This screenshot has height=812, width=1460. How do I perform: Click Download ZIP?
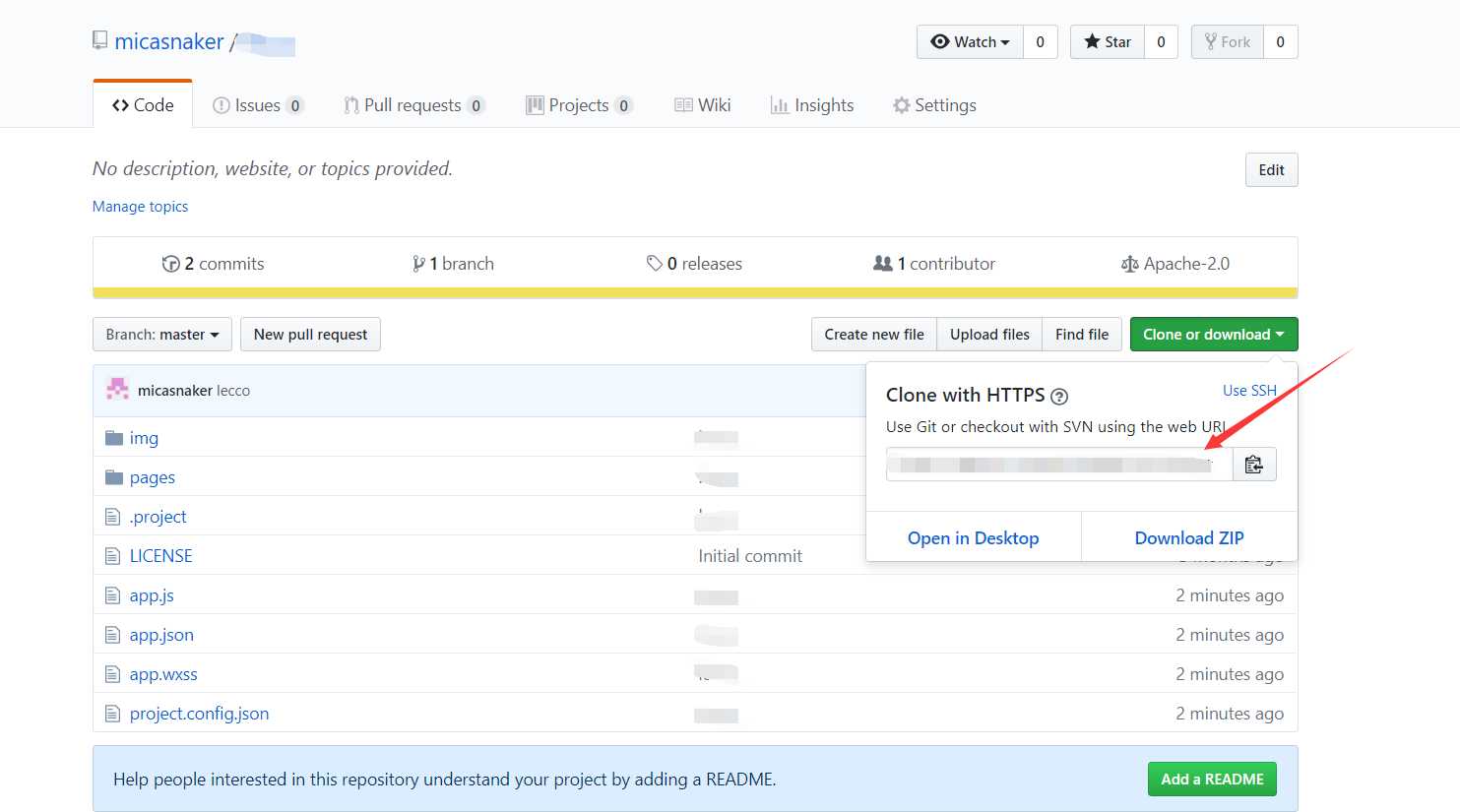click(x=1189, y=538)
